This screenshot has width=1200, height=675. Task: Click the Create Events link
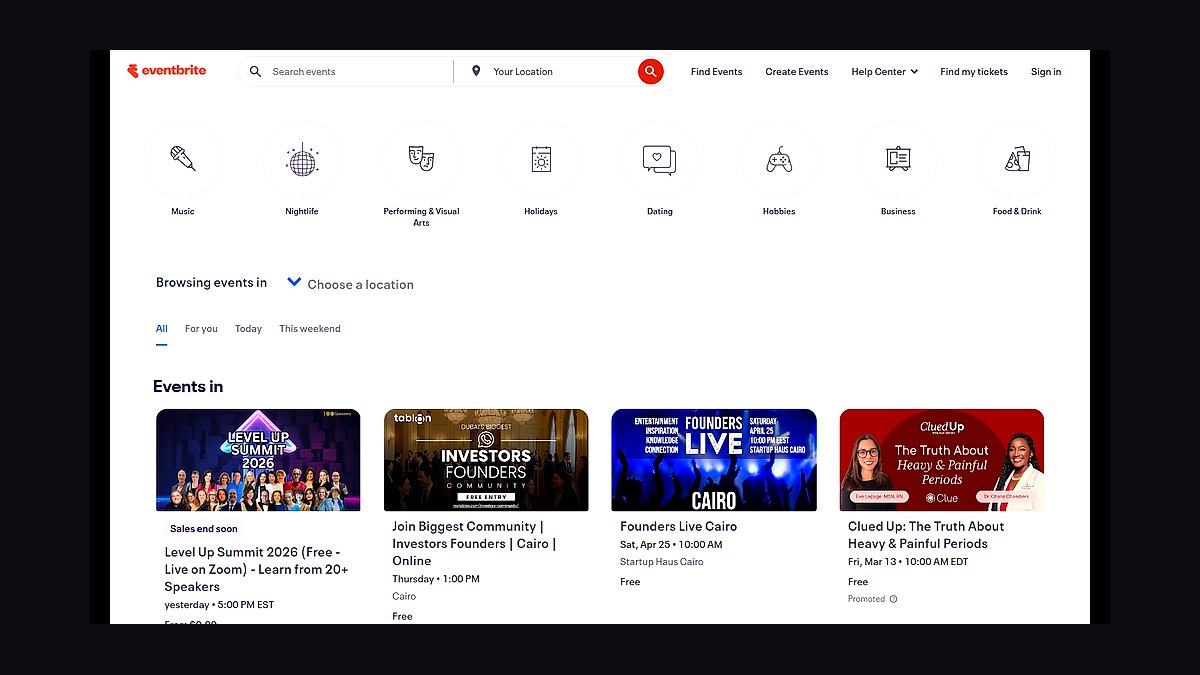[x=797, y=72]
